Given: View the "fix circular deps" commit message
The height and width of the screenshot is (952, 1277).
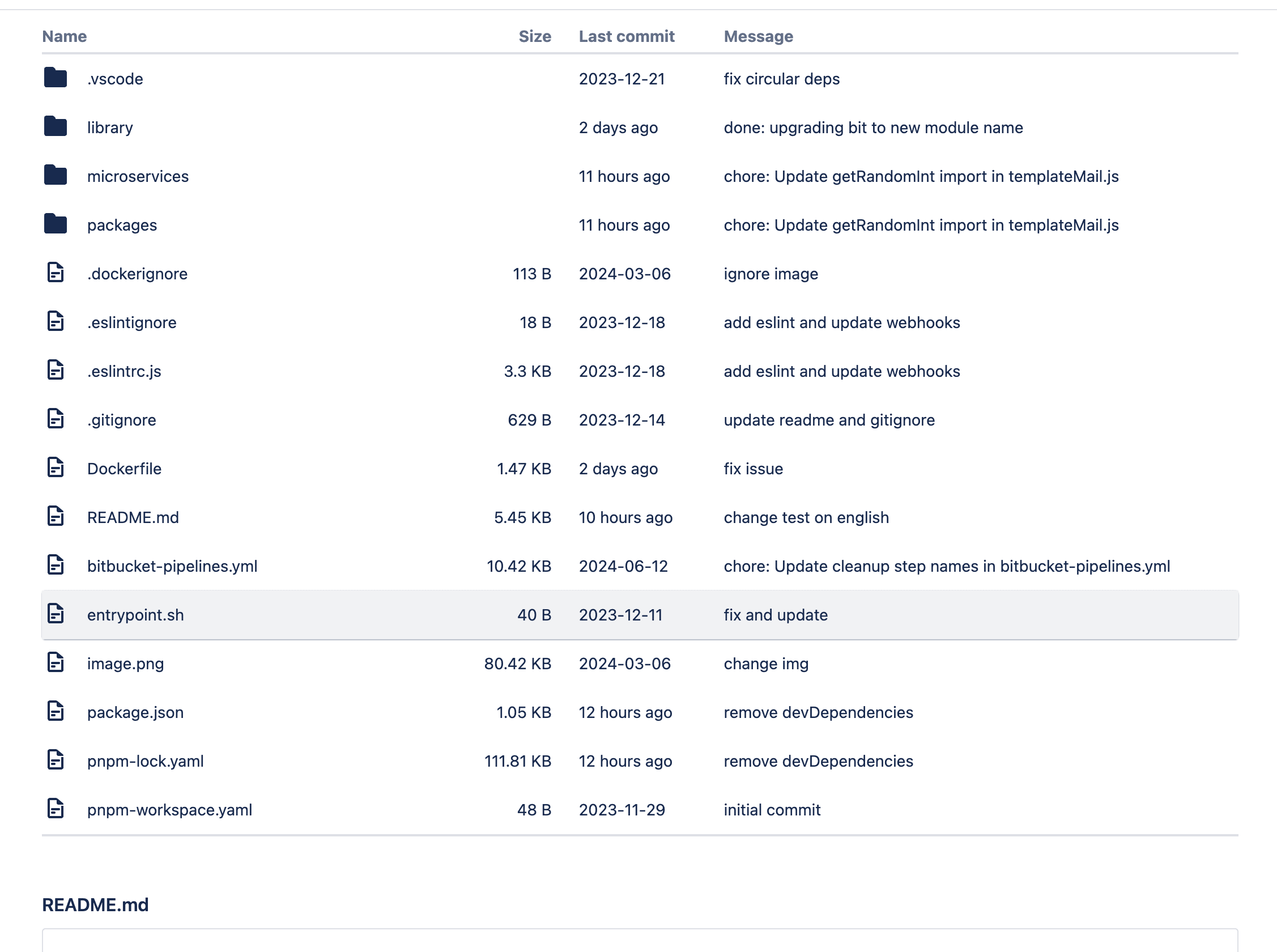Looking at the screenshot, I should click(782, 79).
